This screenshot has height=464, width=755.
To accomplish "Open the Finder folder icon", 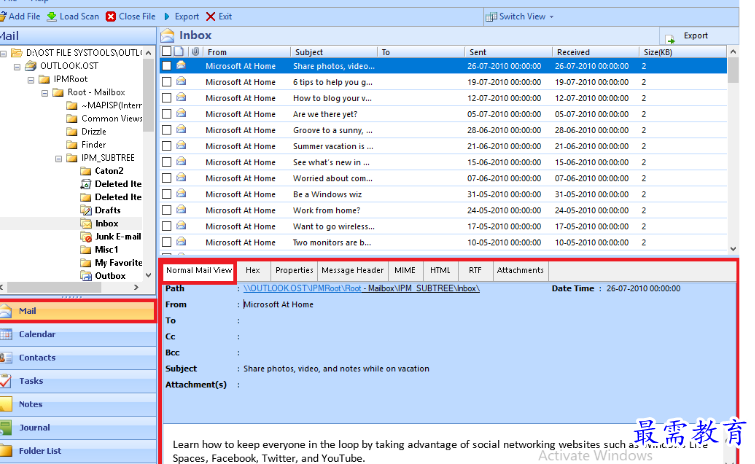I will coord(72,144).
